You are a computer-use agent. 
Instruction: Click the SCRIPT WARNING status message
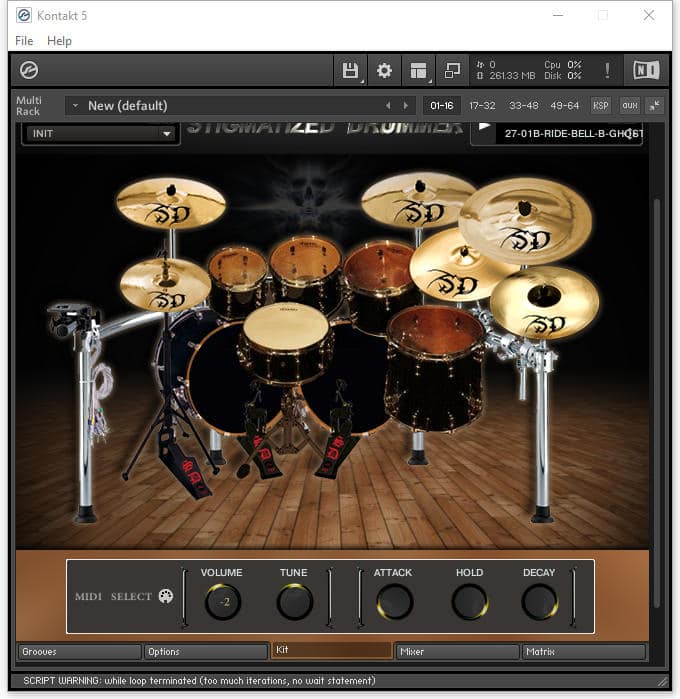[199, 681]
